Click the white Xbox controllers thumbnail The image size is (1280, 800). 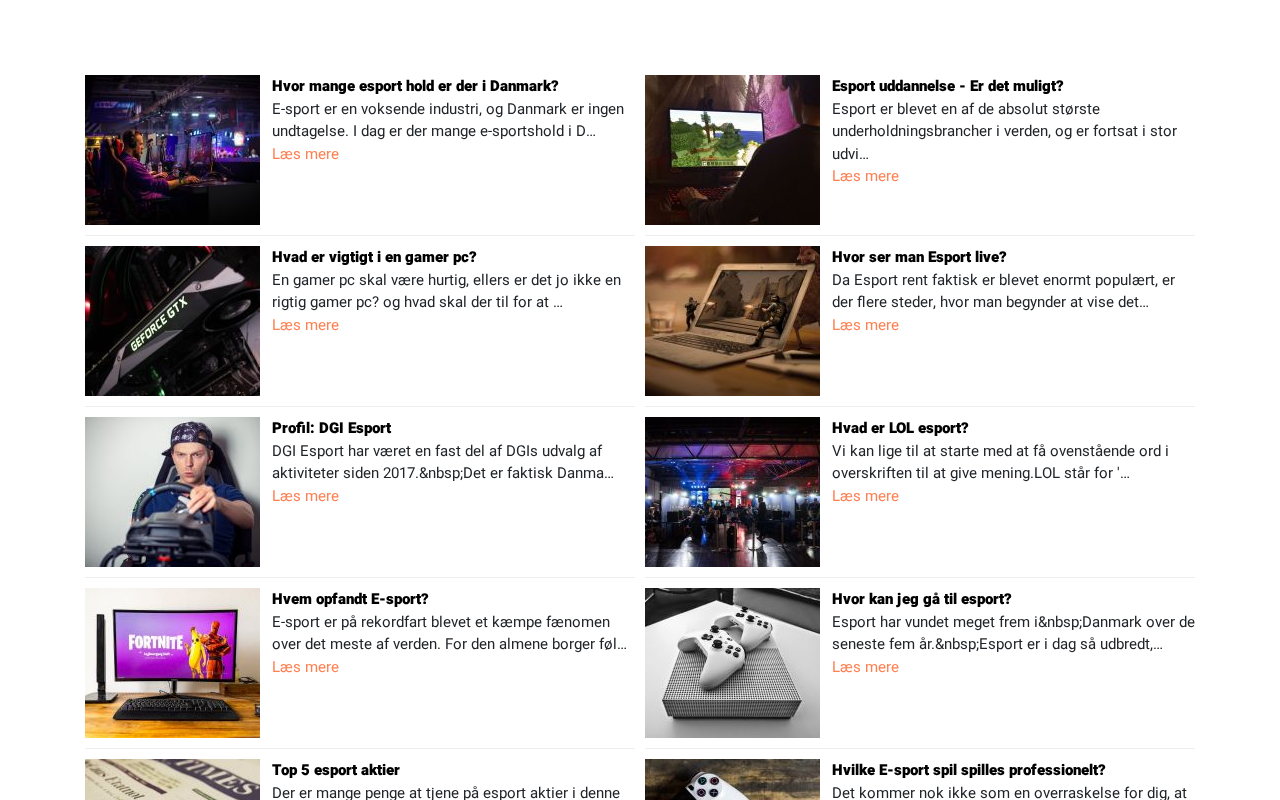pyautogui.click(x=732, y=663)
